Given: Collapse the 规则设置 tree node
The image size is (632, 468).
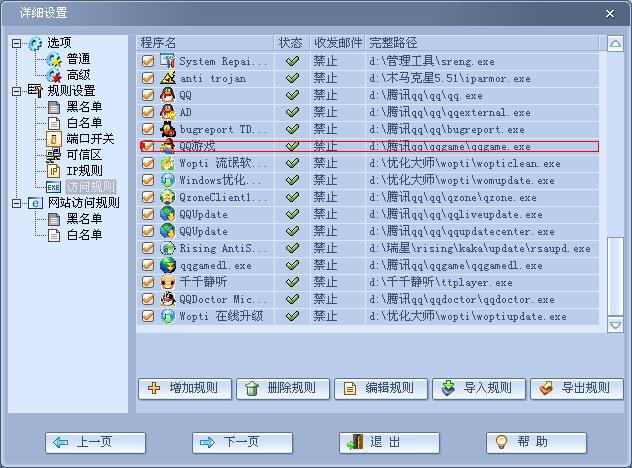Looking at the screenshot, I should click(x=17, y=91).
